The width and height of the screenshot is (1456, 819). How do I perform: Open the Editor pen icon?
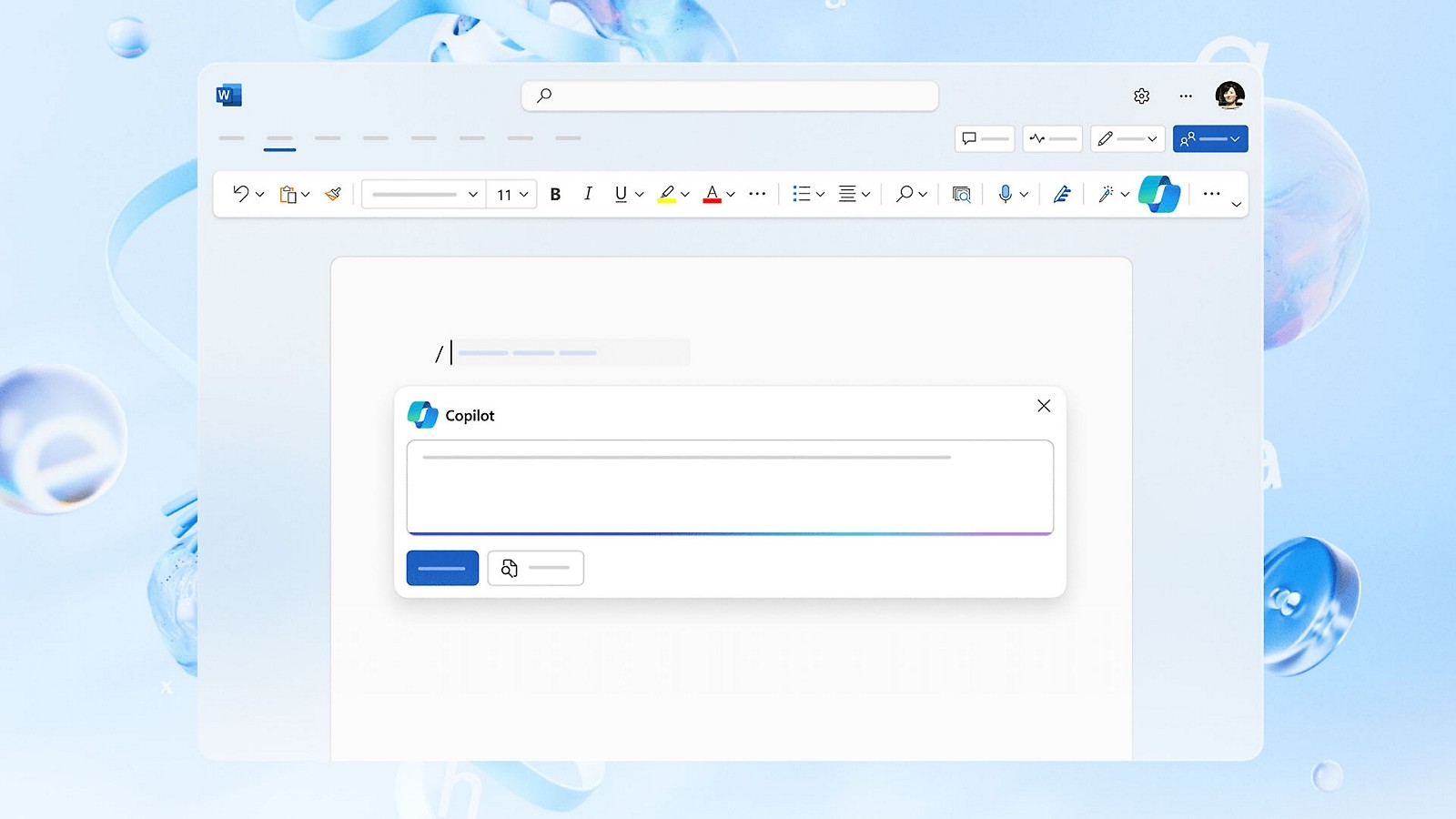(x=1061, y=194)
